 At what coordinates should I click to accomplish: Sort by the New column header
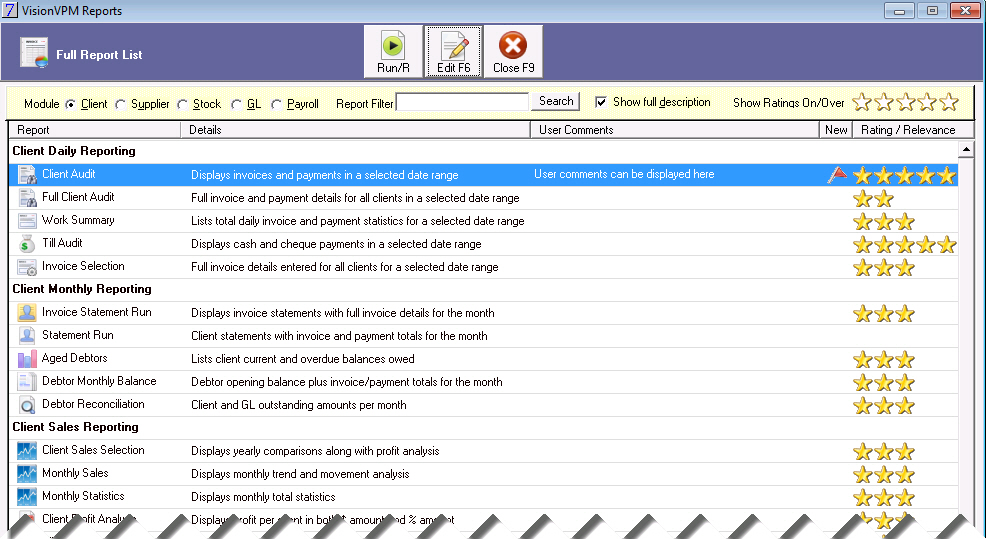tap(836, 130)
